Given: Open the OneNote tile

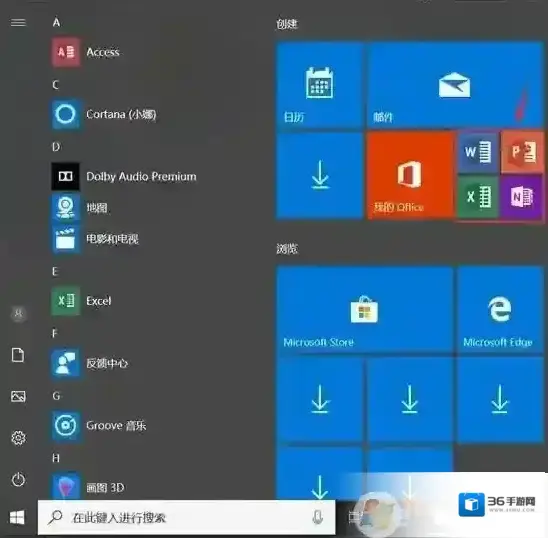Looking at the screenshot, I should click(522, 198).
